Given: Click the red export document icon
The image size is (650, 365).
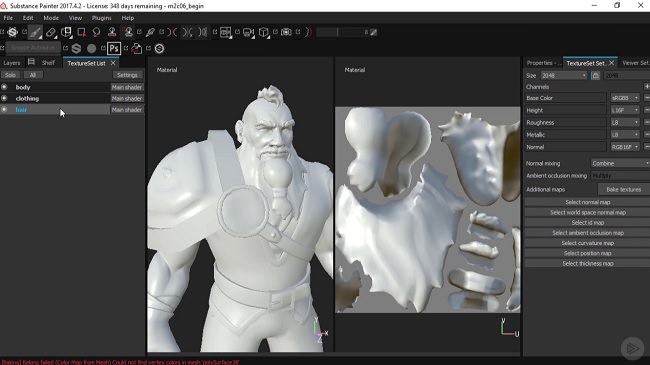Looking at the screenshot, I should tap(136, 49).
